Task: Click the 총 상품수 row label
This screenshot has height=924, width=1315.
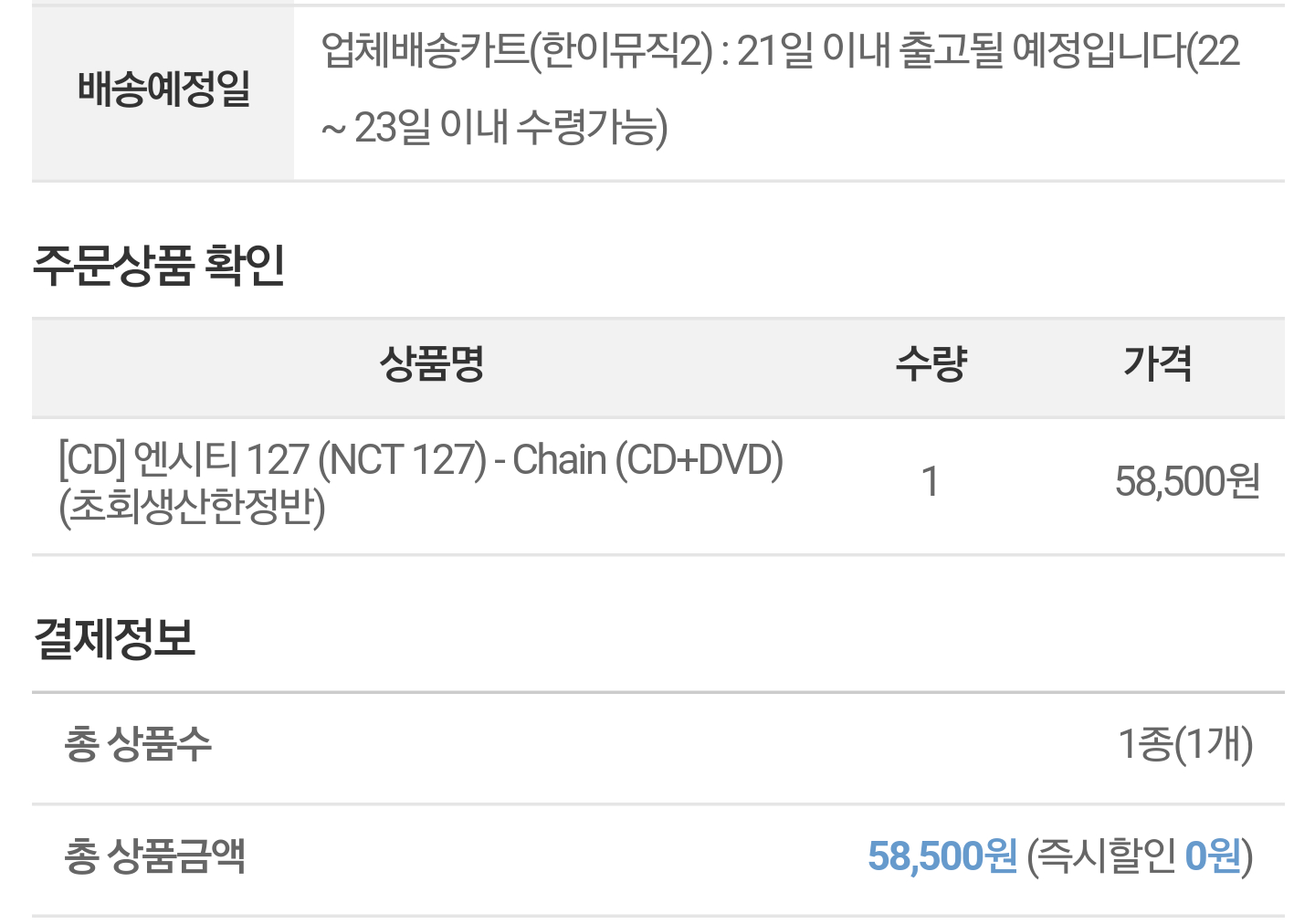Action: click(138, 744)
